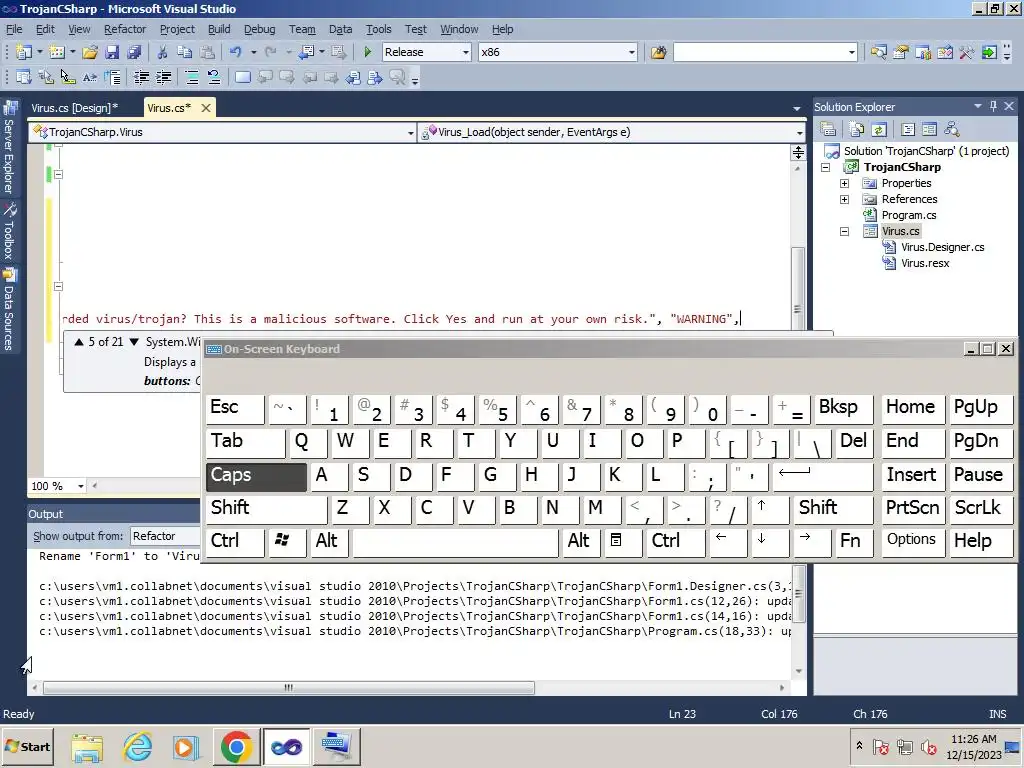Click the Save All icon
The height and width of the screenshot is (768, 1024).
pyautogui.click(x=134, y=52)
